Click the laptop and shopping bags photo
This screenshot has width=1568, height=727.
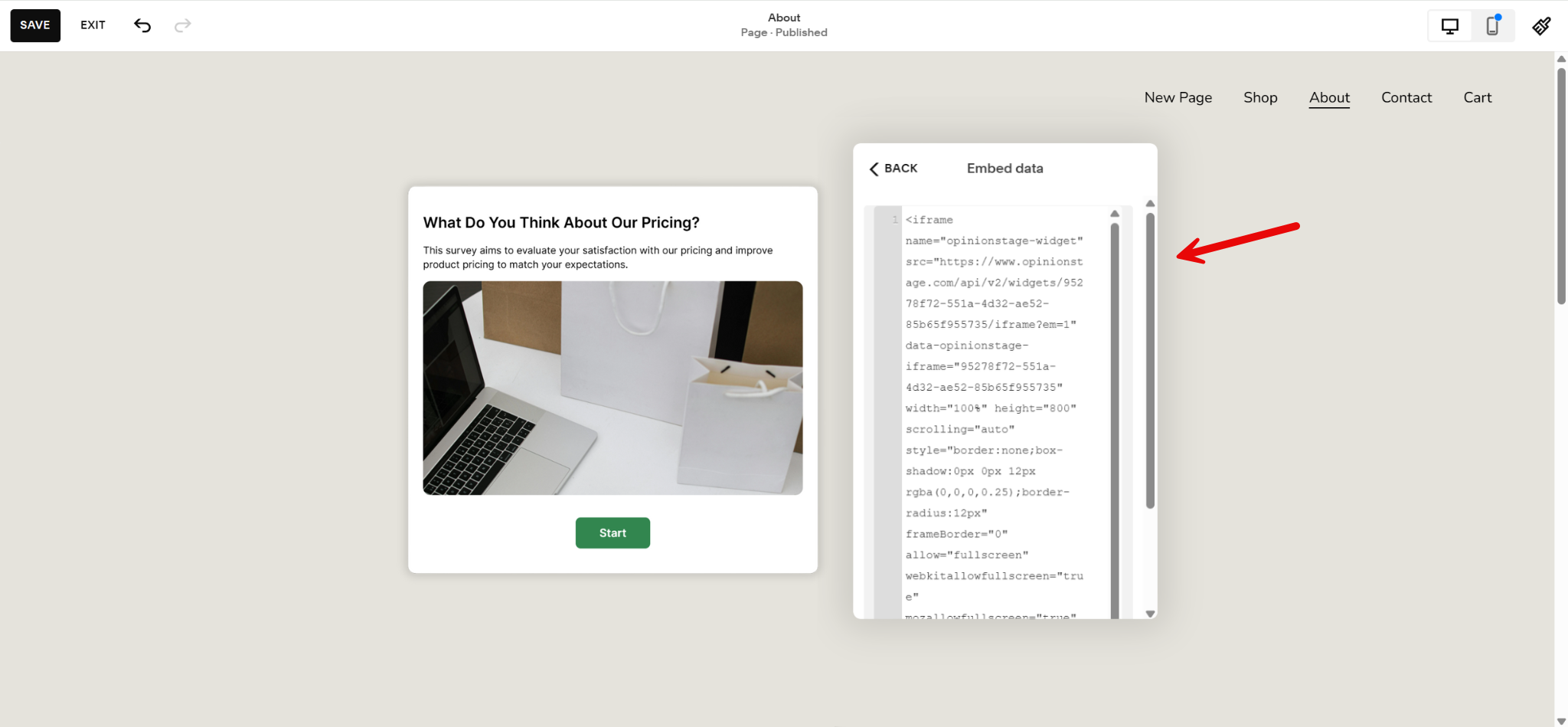tap(612, 388)
